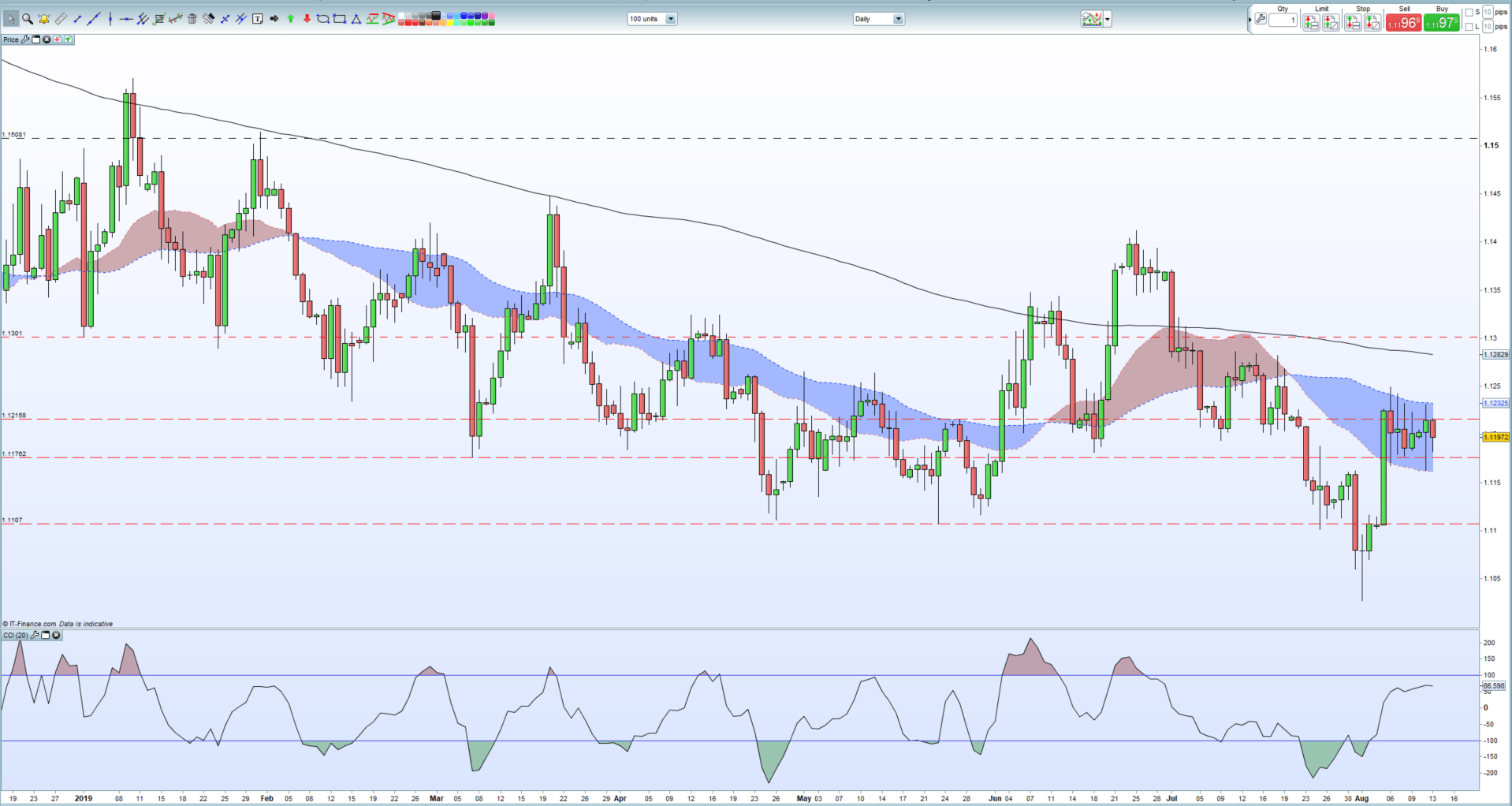The height and width of the screenshot is (806, 1512).
Task: Click the S pips value field
Action: 1488,12
